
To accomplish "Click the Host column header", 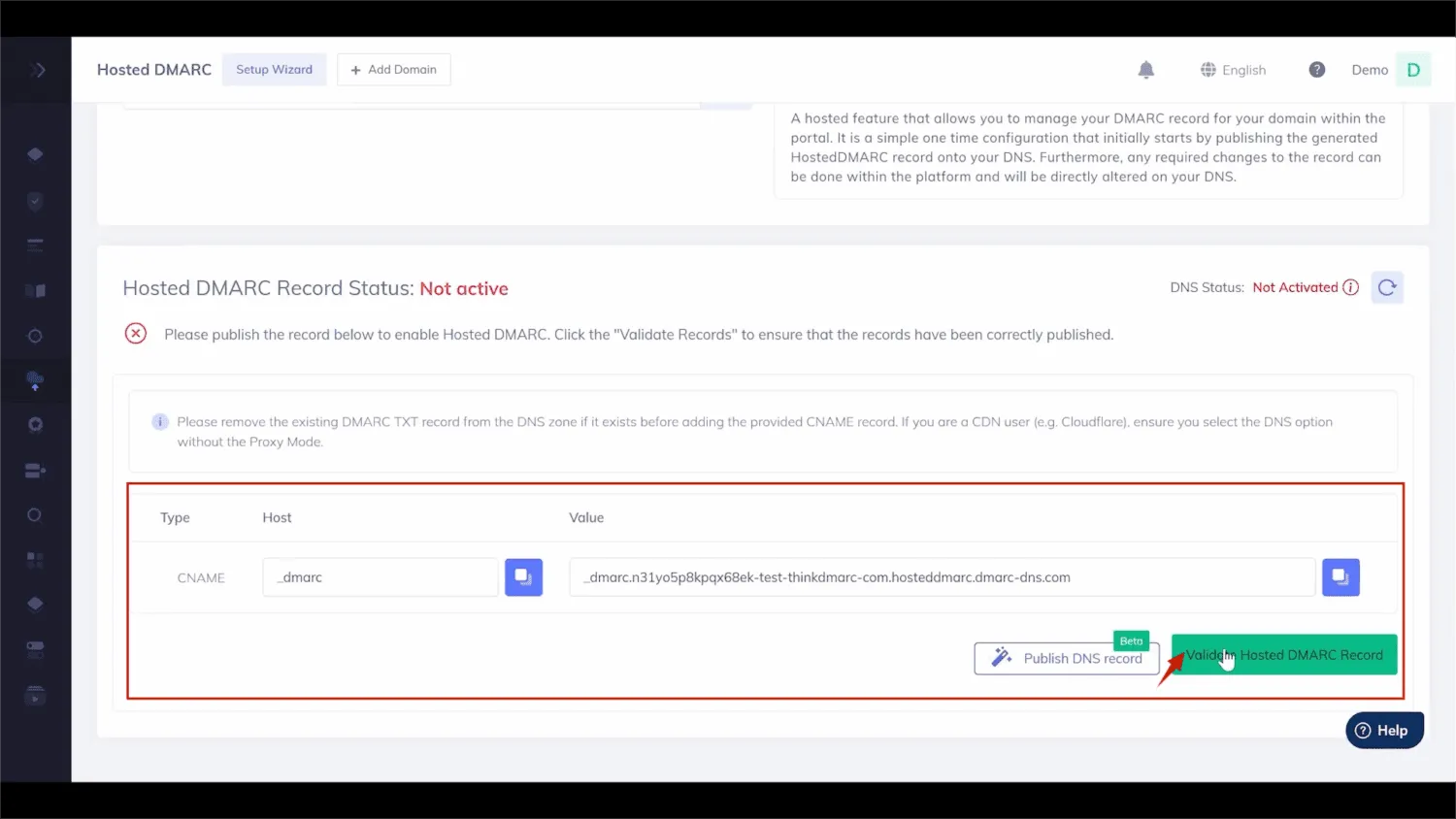I will click(x=277, y=518).
